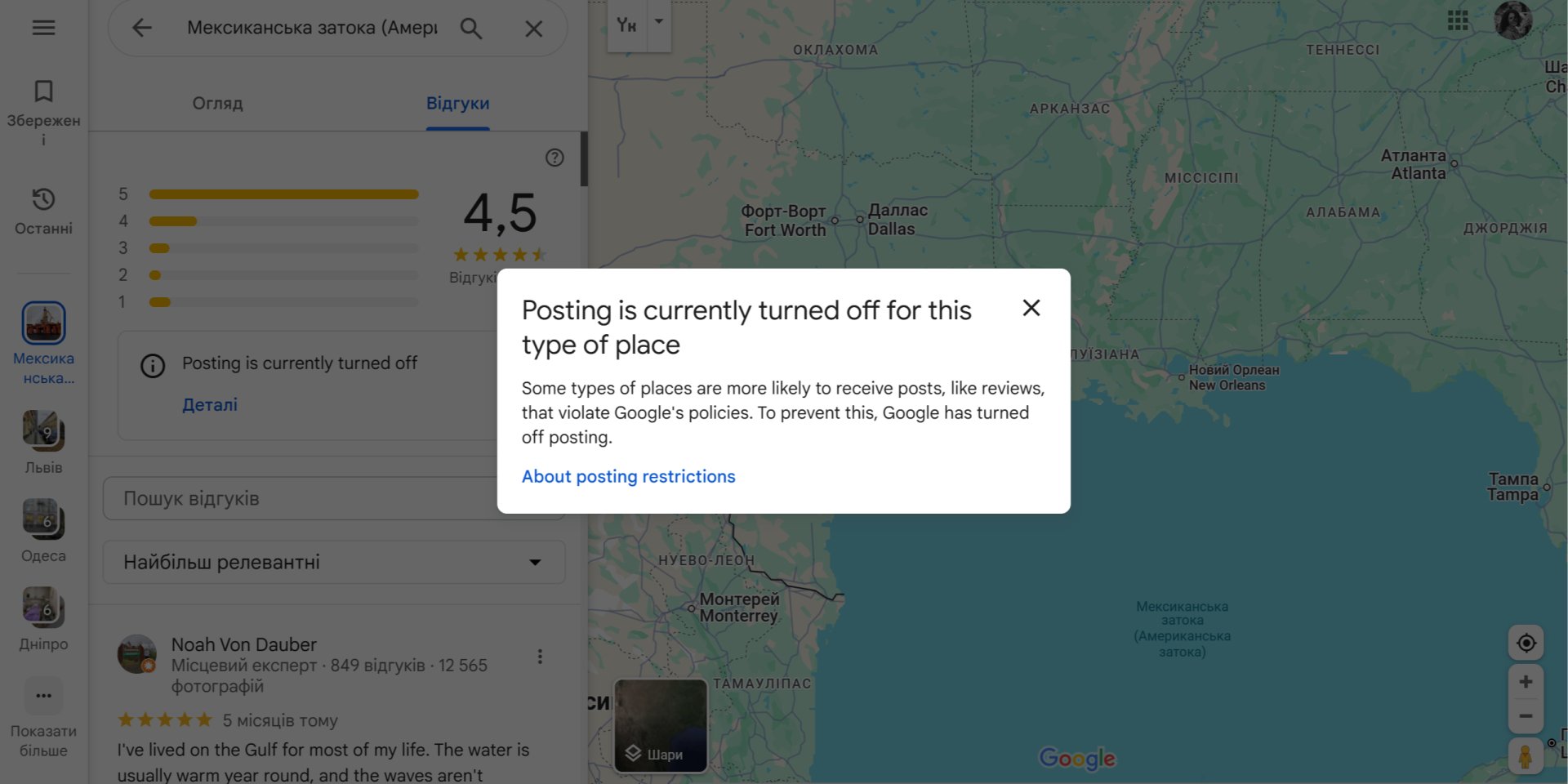The image size is (1568, 784).
Task: Open the Одеса recent place
Action: 43,519
